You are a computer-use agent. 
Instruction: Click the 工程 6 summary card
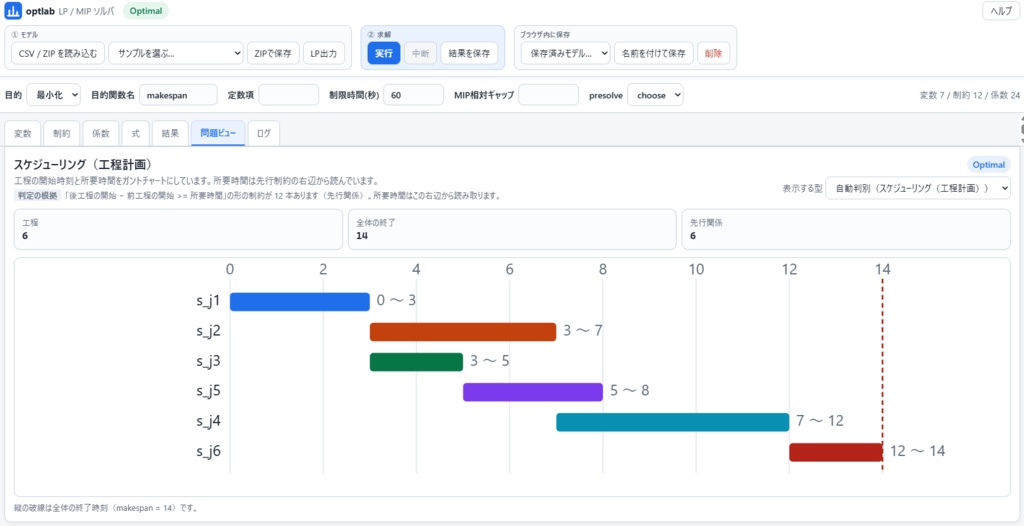point(178,229)
